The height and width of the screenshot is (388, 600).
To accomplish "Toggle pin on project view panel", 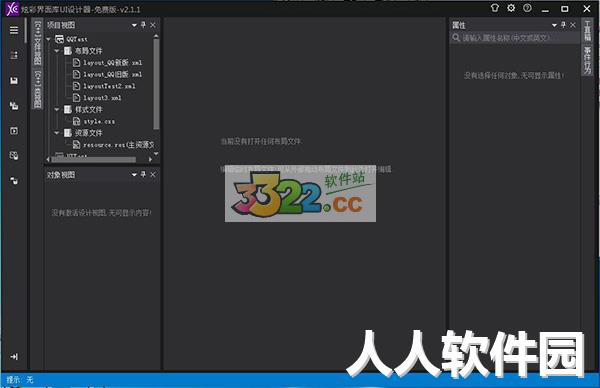I will pos(143,25).
